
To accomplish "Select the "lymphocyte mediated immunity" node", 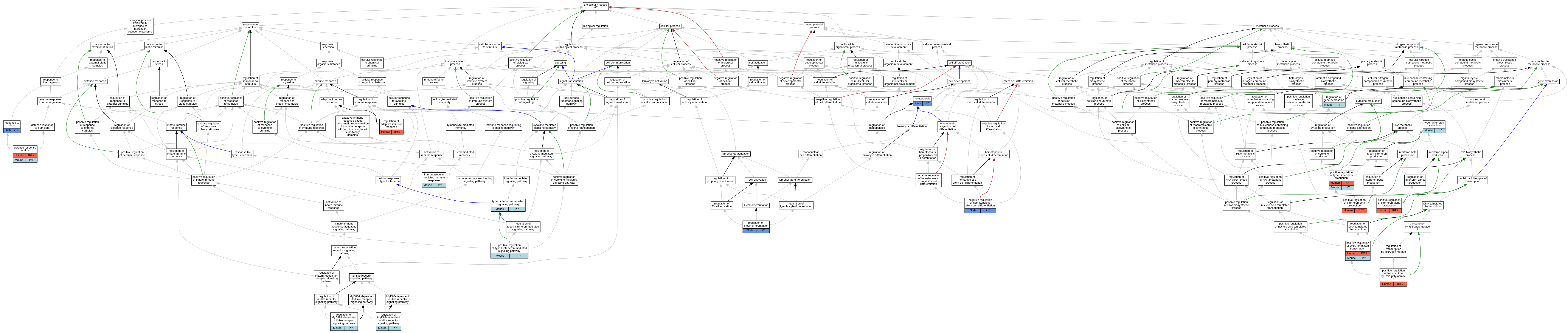I will click(x=461, y=127).
